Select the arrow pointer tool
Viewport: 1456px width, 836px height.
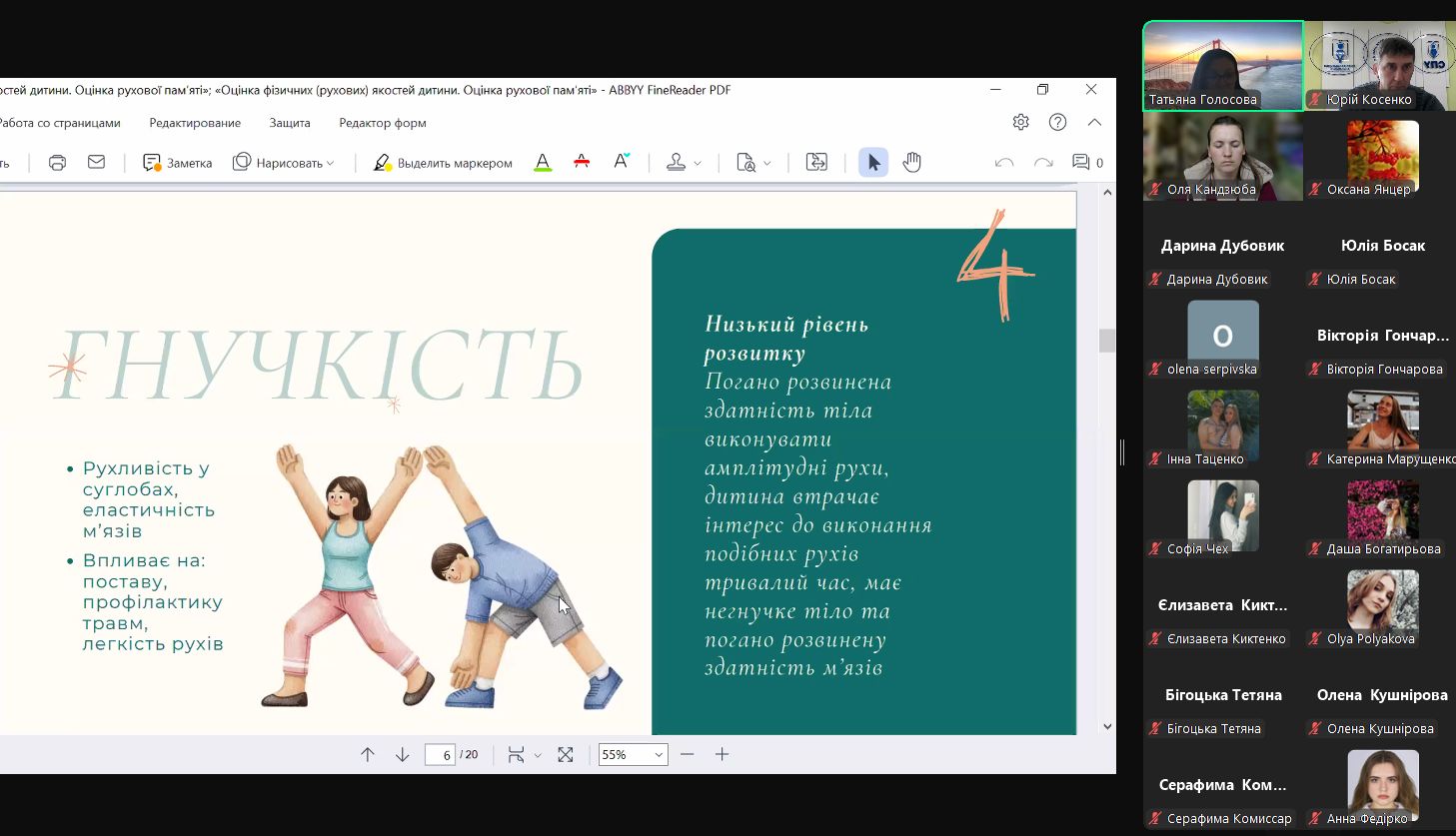pyautogui.click(x=872, y=162)
